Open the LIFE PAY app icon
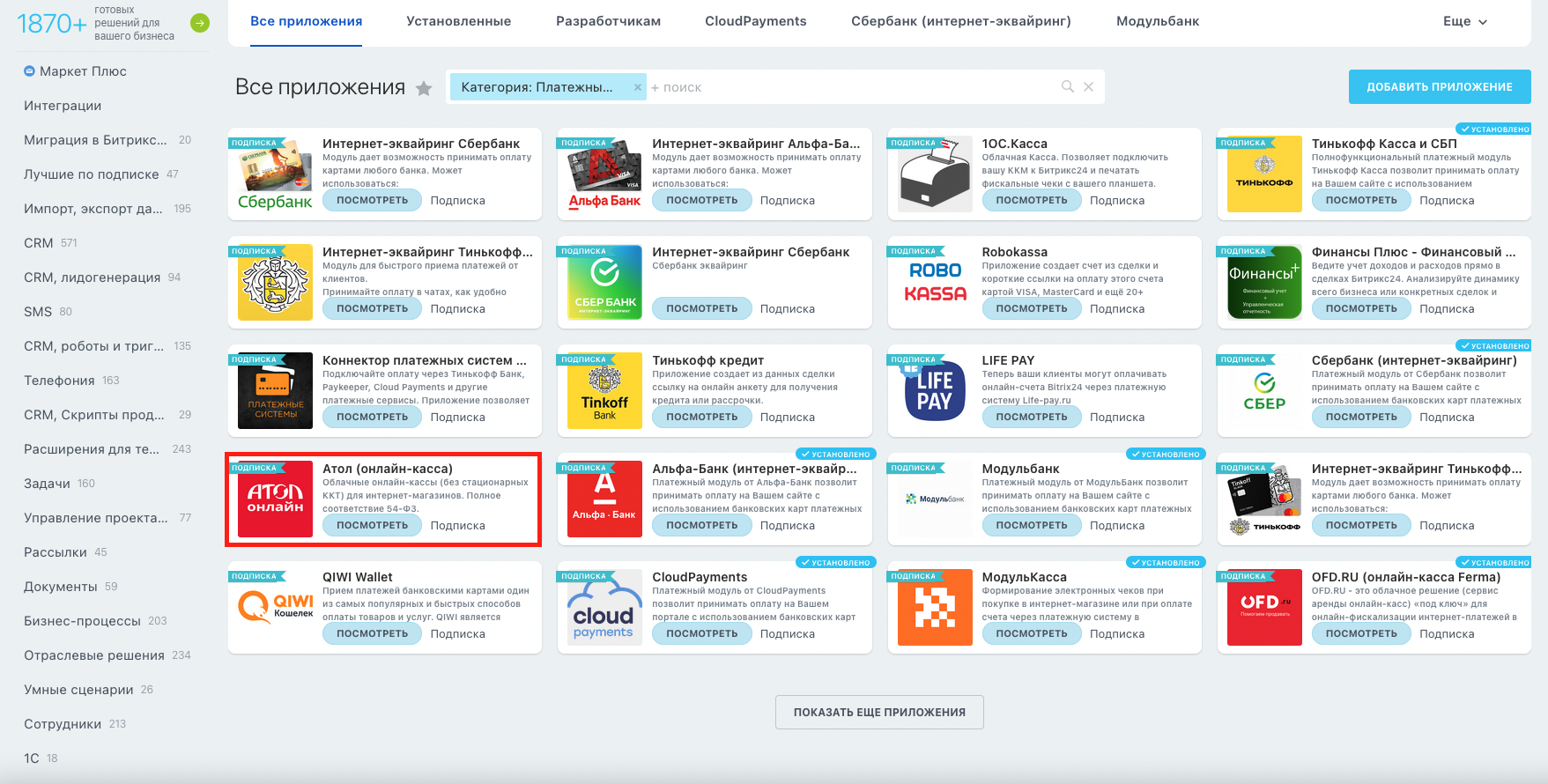Image resolution: width=1548 pixels, height=784 pixels. click(935, 390)
